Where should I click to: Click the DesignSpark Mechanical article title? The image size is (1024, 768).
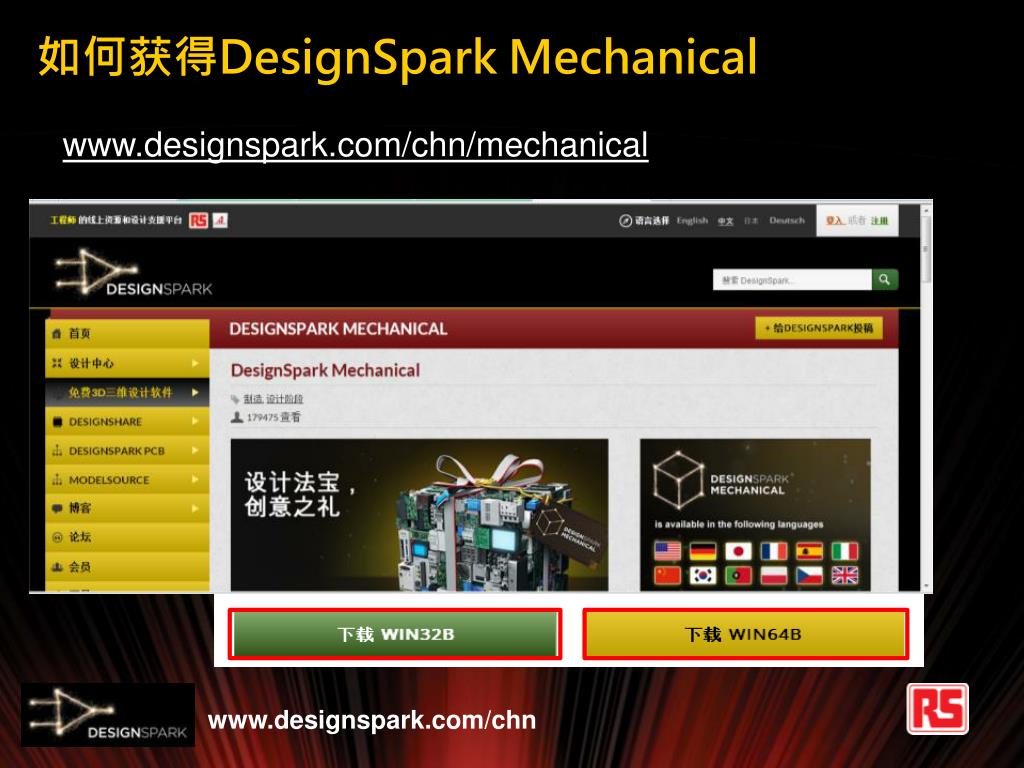pyautogui.click(x=325, y=370)
